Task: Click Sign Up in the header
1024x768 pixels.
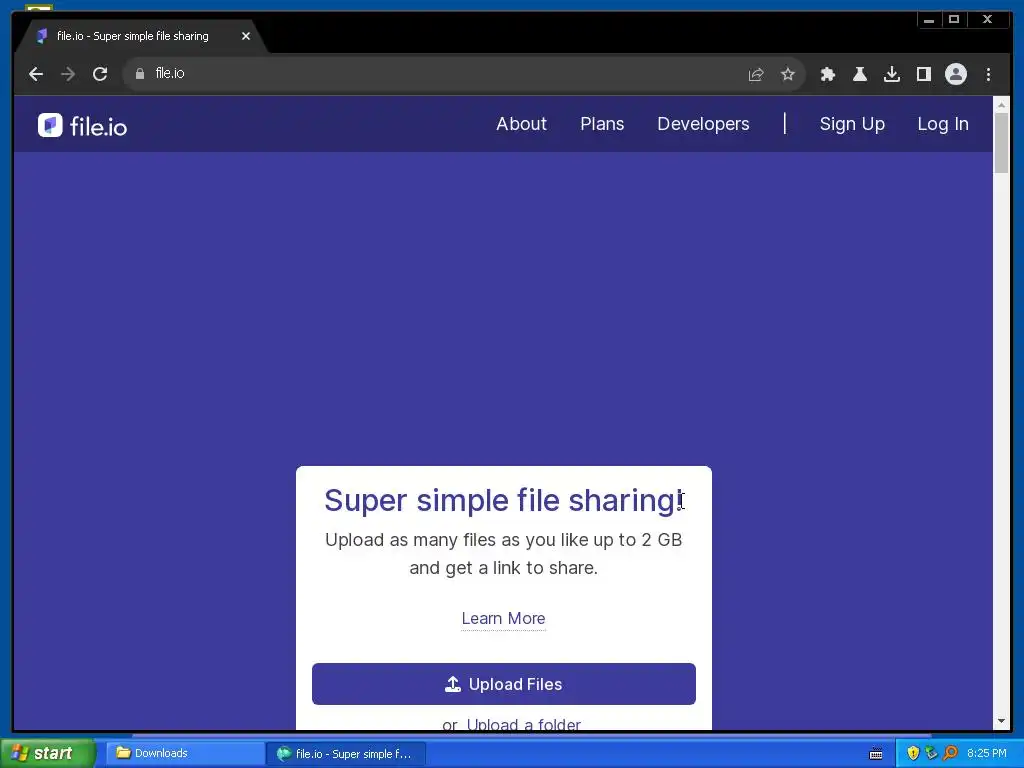Action: (852, 124)
